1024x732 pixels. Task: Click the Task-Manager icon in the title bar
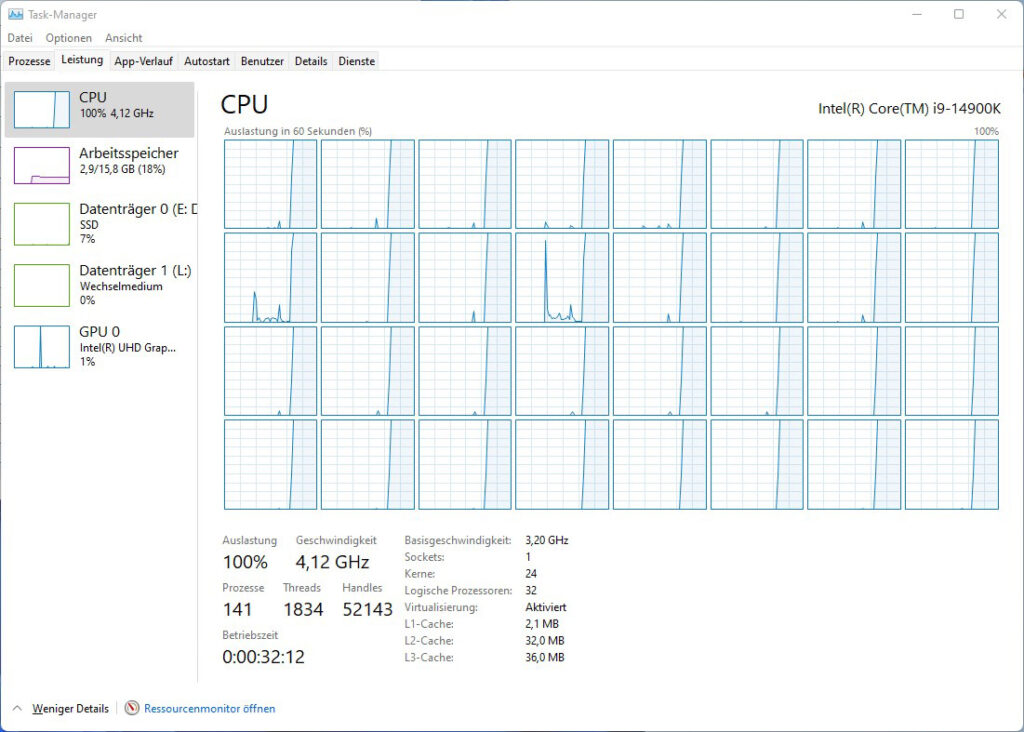pyautogui.click(x=14, y=14)
